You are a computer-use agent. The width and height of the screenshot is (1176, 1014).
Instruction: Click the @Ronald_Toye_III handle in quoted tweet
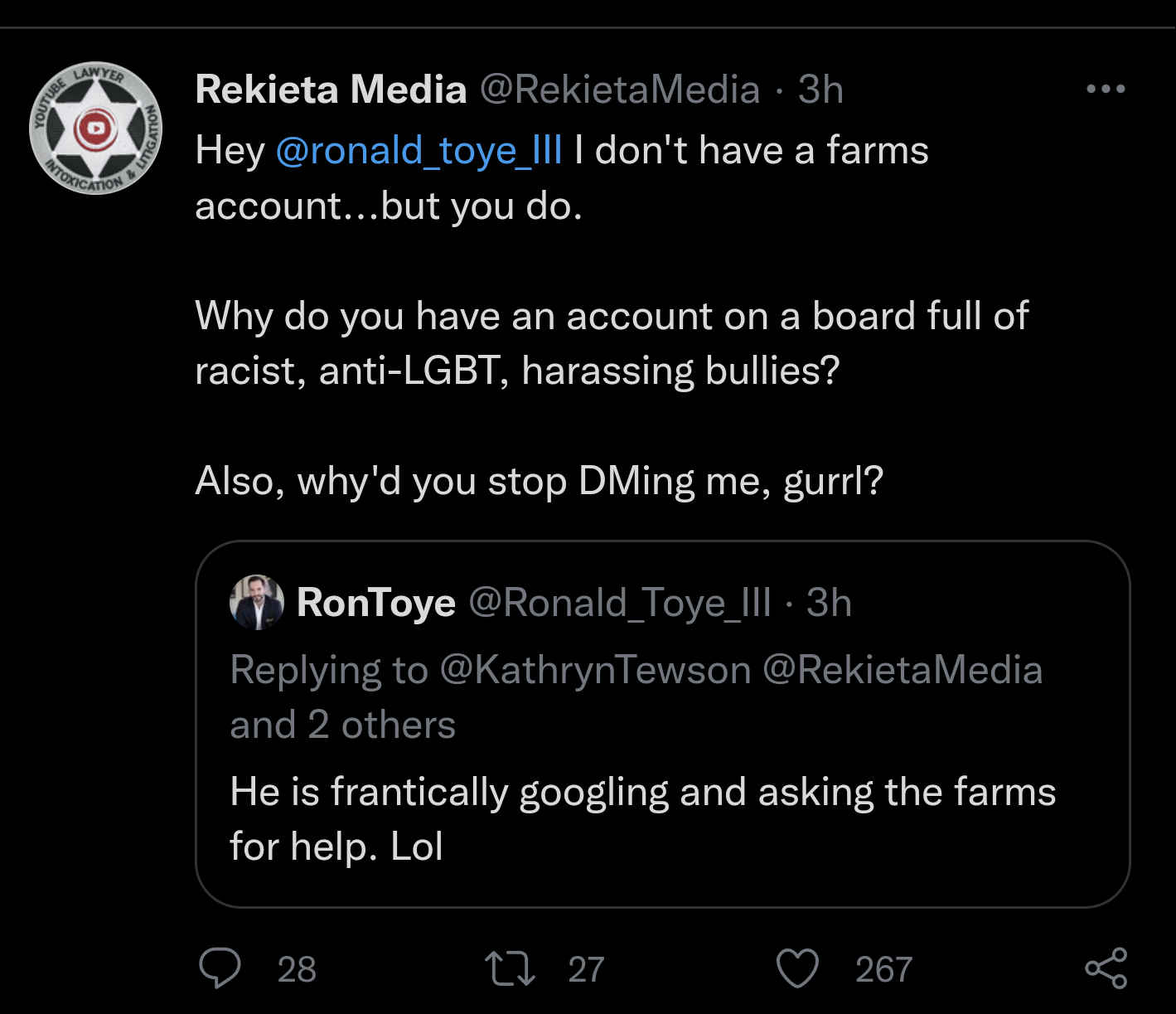click(616, 604)
